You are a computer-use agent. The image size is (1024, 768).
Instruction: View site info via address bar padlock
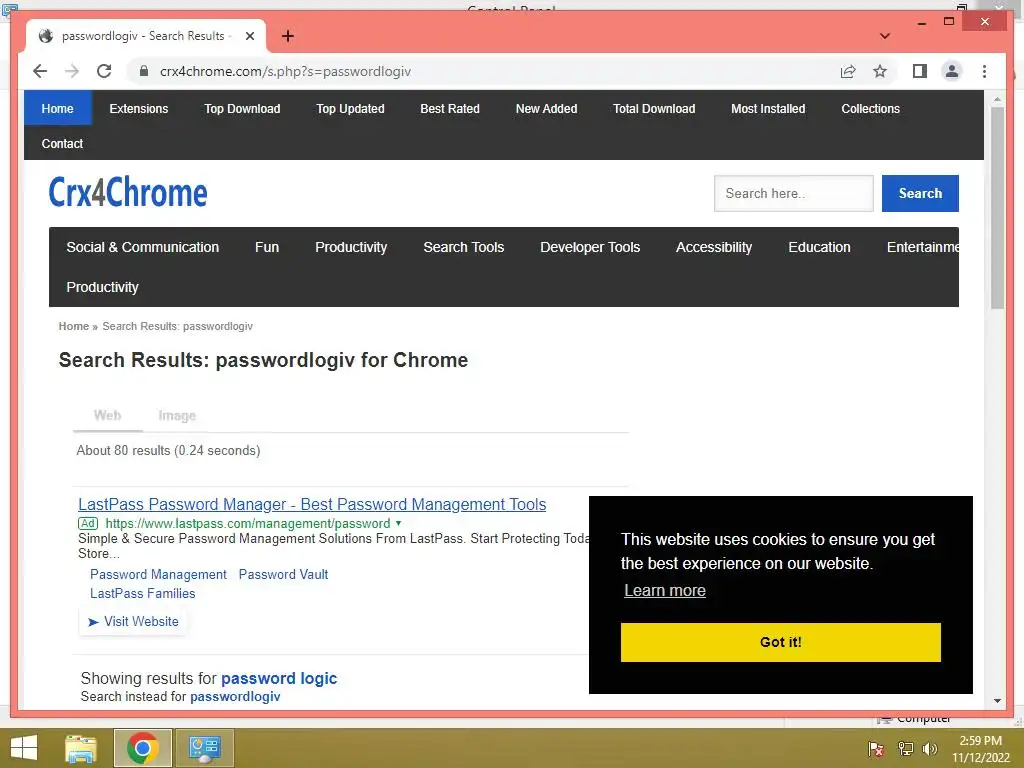[144, 71]
